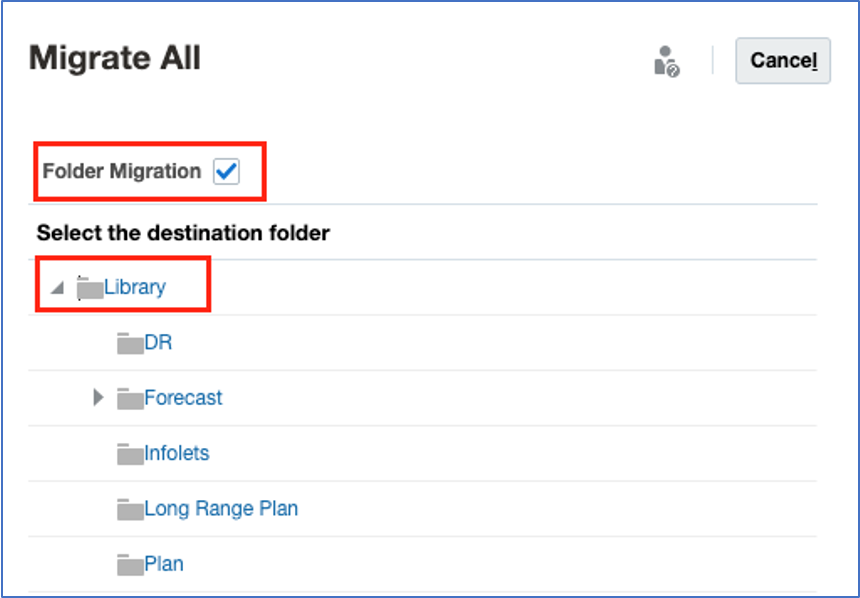Select the Forecast folder link

(183, 398)
